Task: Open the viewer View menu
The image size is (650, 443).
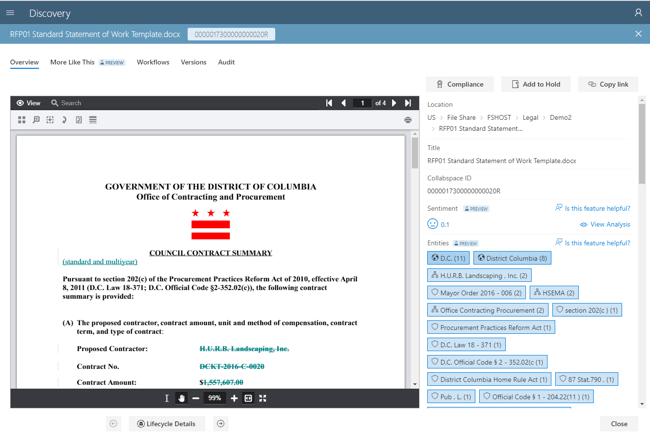Action: (28, 103)
